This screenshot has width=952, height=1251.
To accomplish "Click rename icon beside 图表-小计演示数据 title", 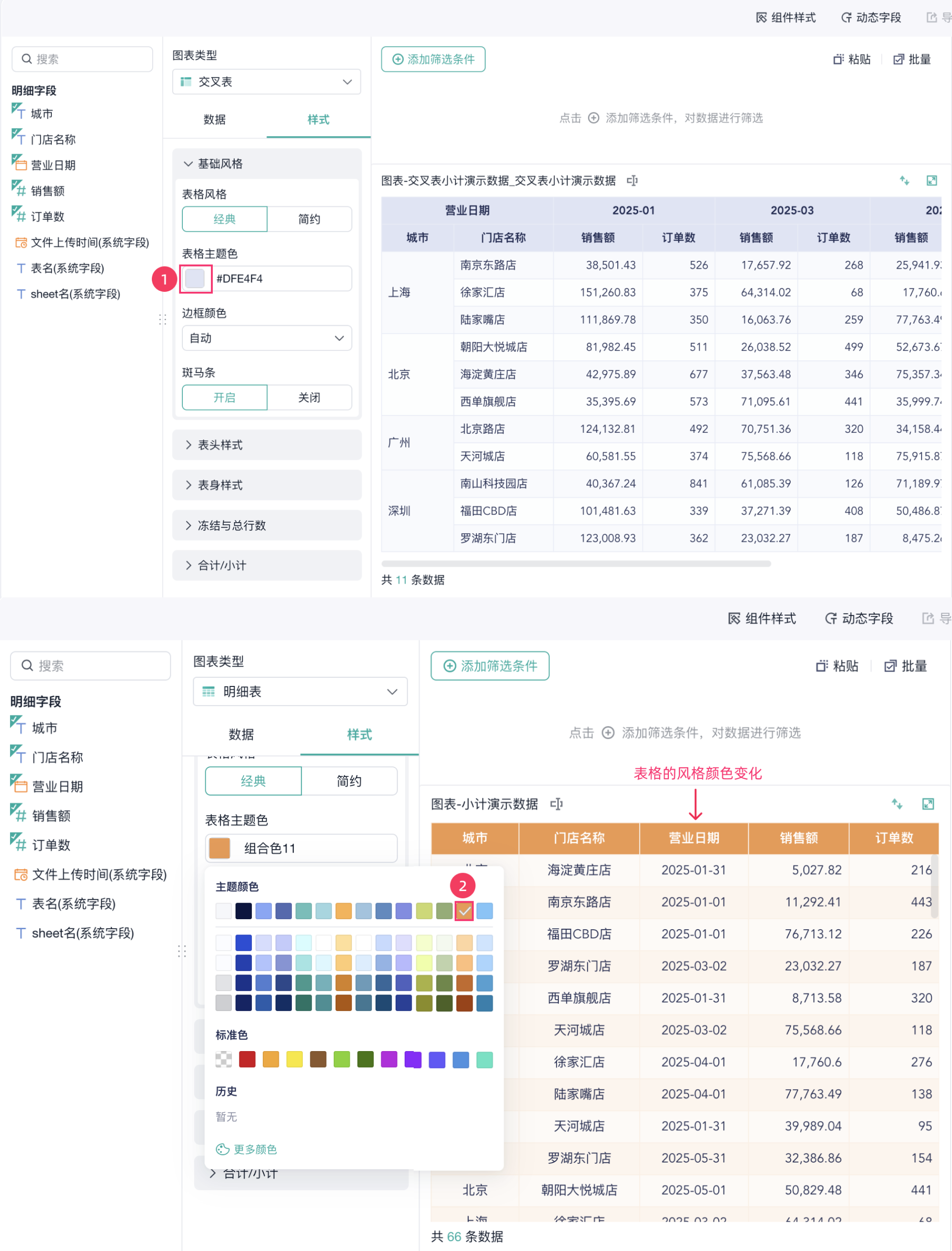I will (x=556, y=804).
